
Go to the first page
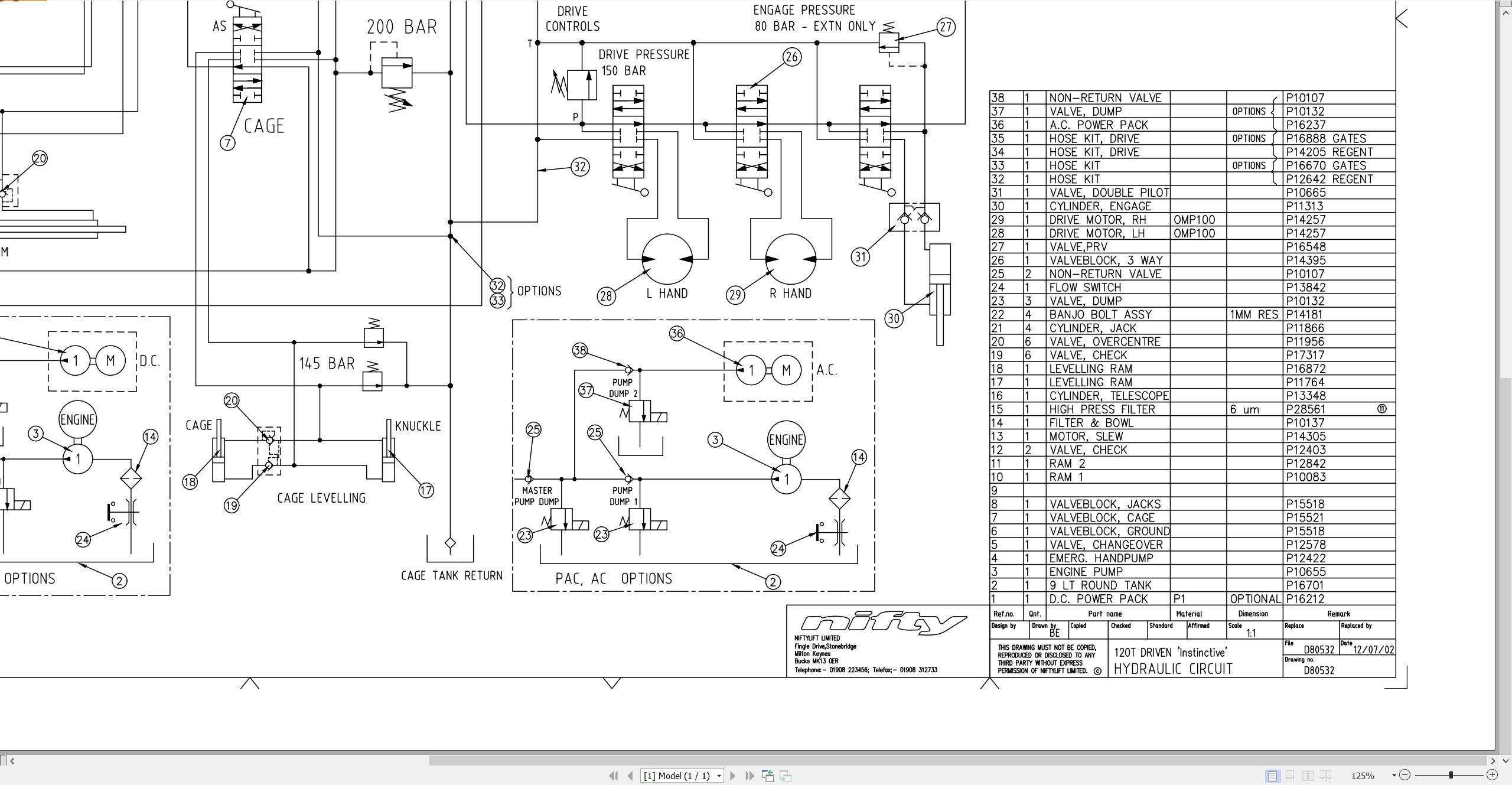(x=614, y=776)
